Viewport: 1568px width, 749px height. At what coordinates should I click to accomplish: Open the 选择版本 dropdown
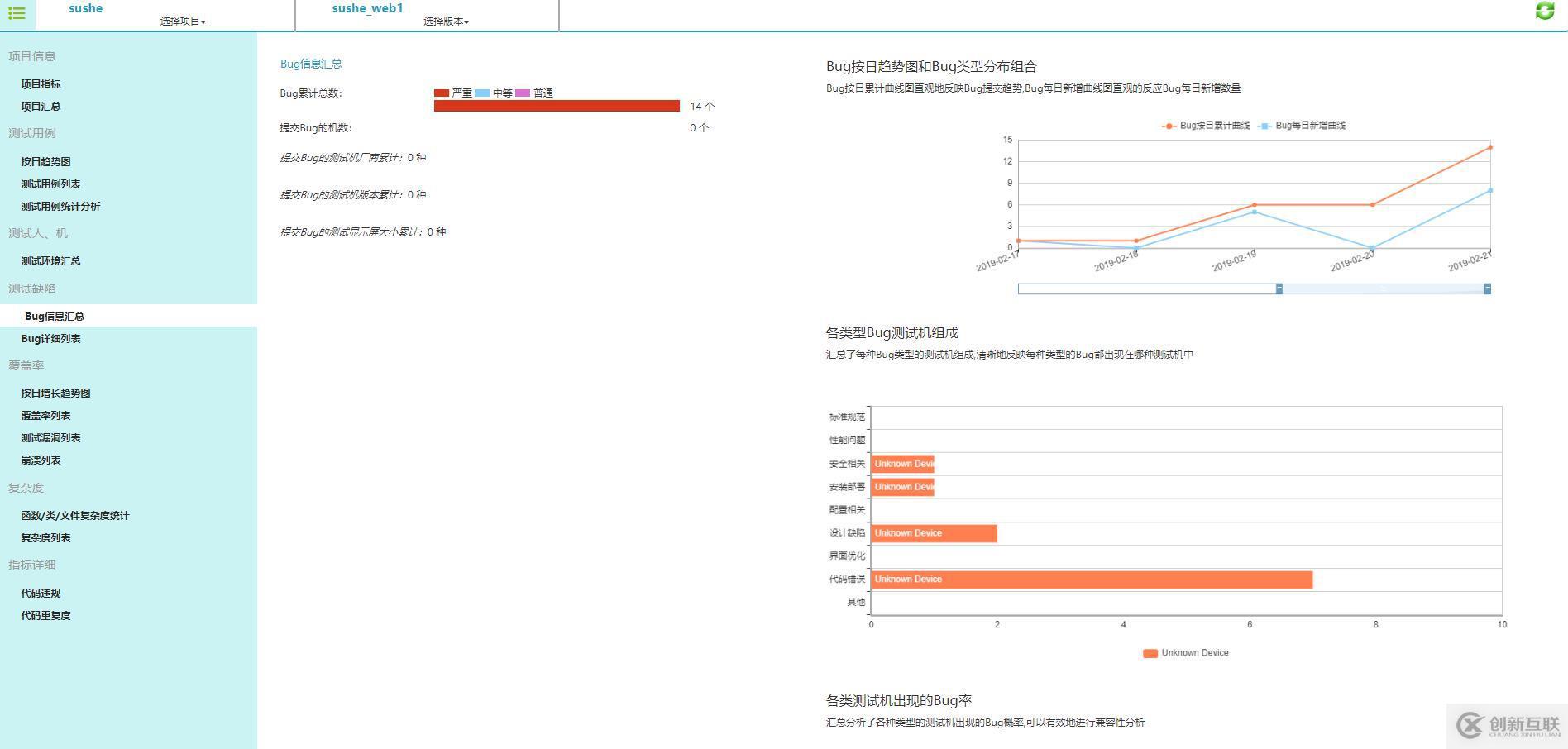pyautogui.click(x=447, y=22)
